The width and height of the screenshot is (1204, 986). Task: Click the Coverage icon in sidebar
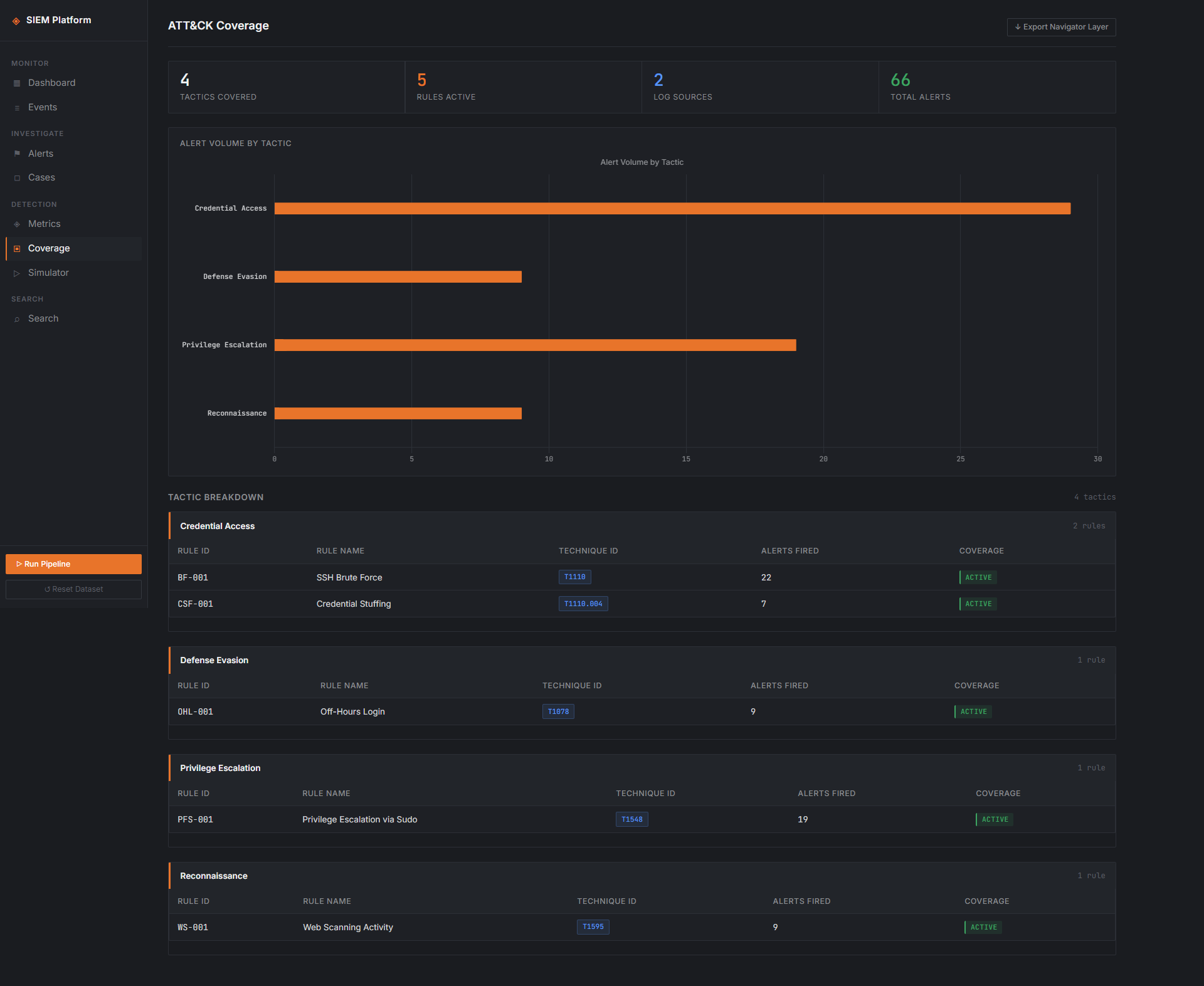pos(17,249)
